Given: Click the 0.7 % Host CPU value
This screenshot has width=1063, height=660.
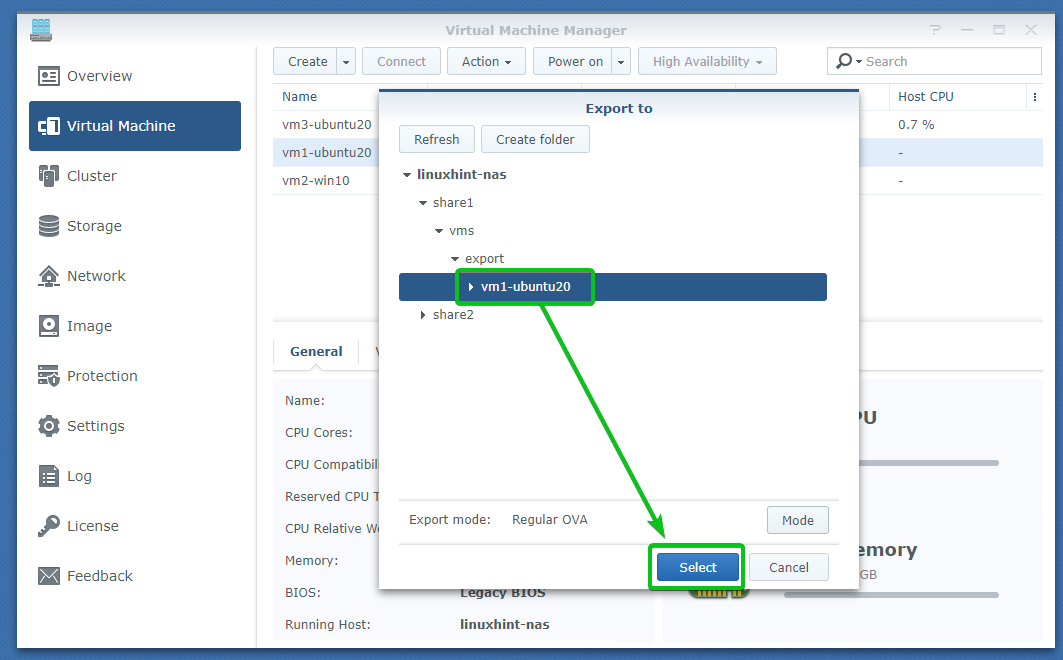Looking at the screenshot, I should [916, 125].
